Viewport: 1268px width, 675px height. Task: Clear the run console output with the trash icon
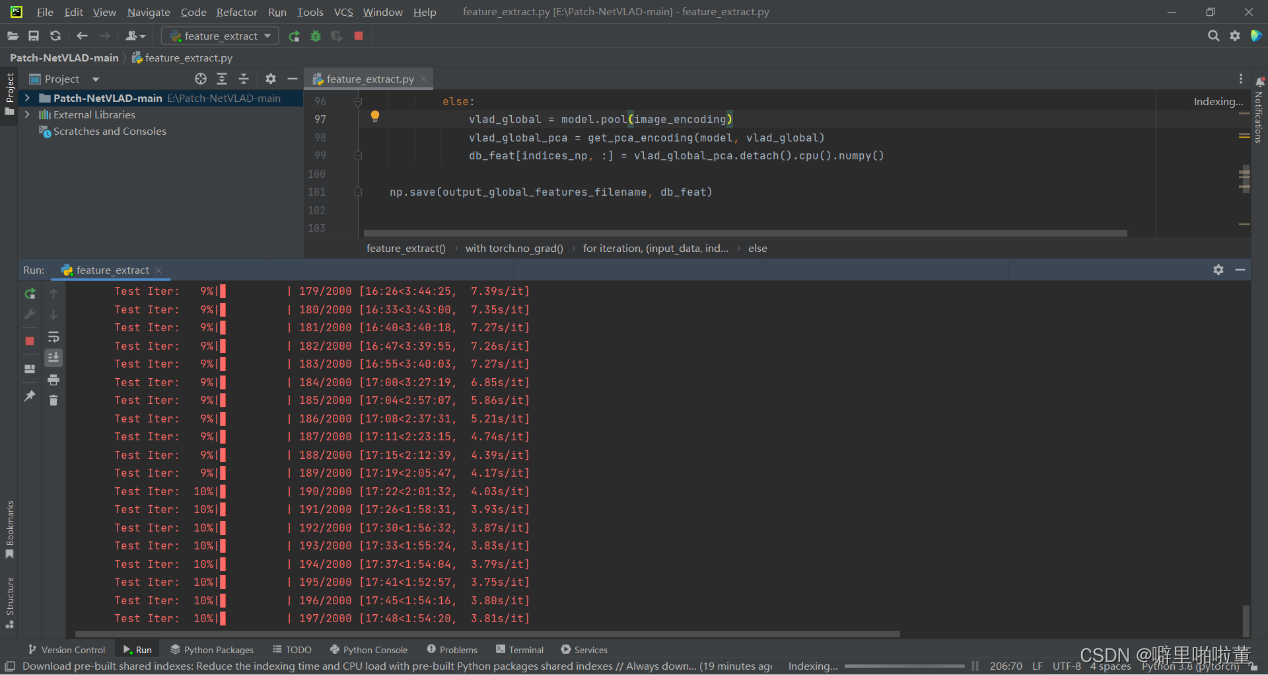point(53,401)
